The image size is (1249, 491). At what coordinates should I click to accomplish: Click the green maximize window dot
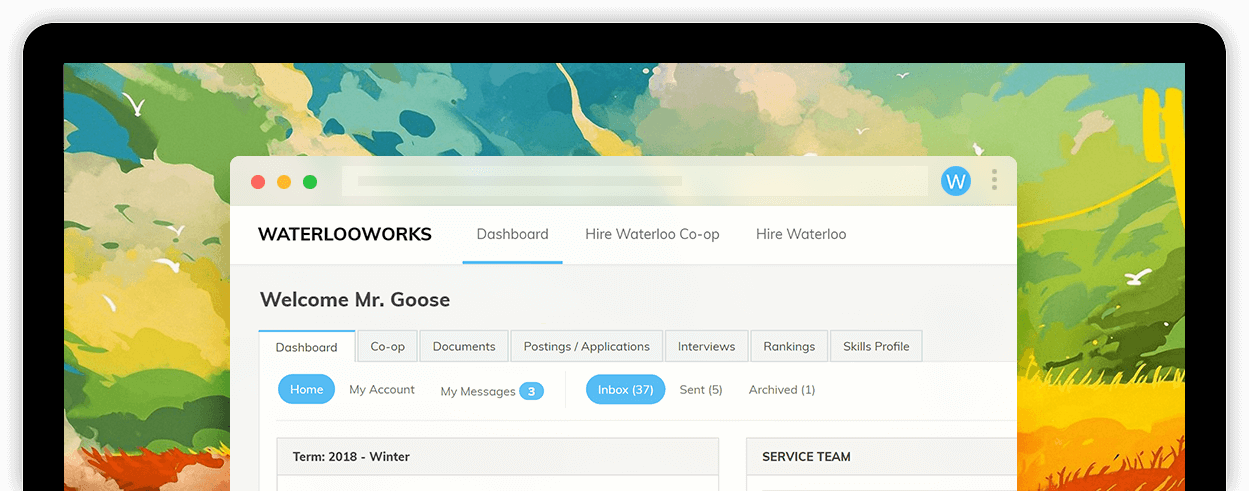click(x=310, y=182)
